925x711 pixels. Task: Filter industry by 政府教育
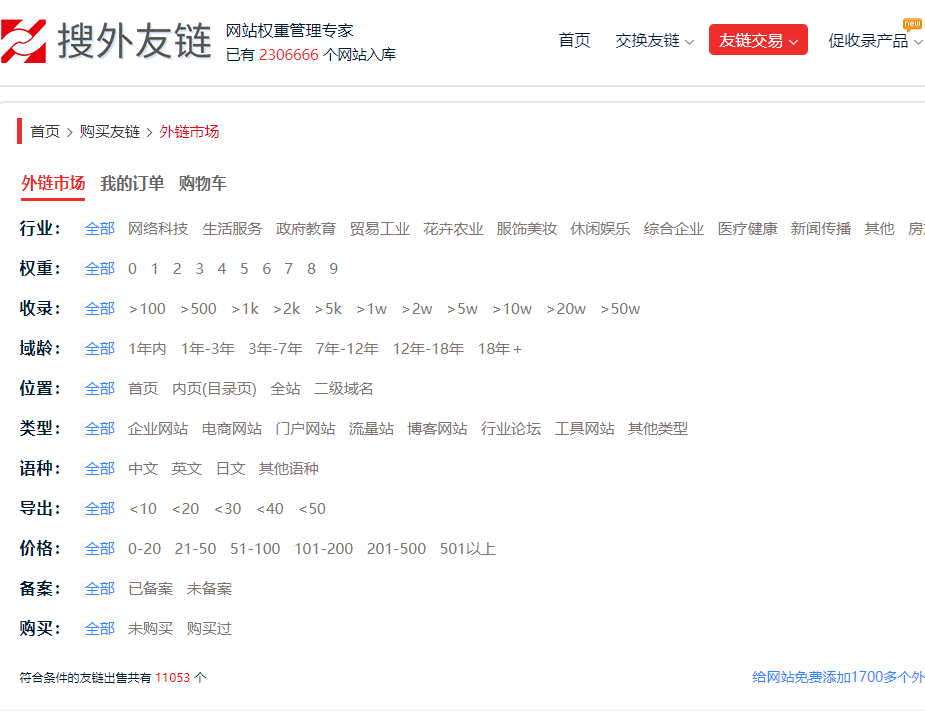(x=306, y=228)
